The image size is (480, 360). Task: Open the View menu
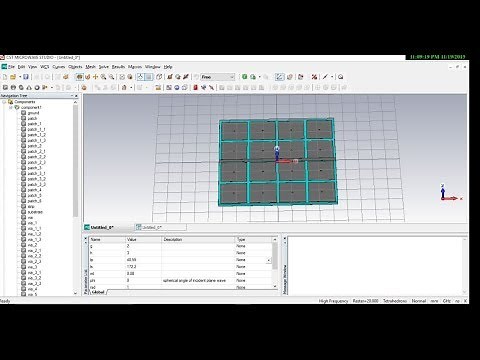pyautogui.click(x=32, y=67)
